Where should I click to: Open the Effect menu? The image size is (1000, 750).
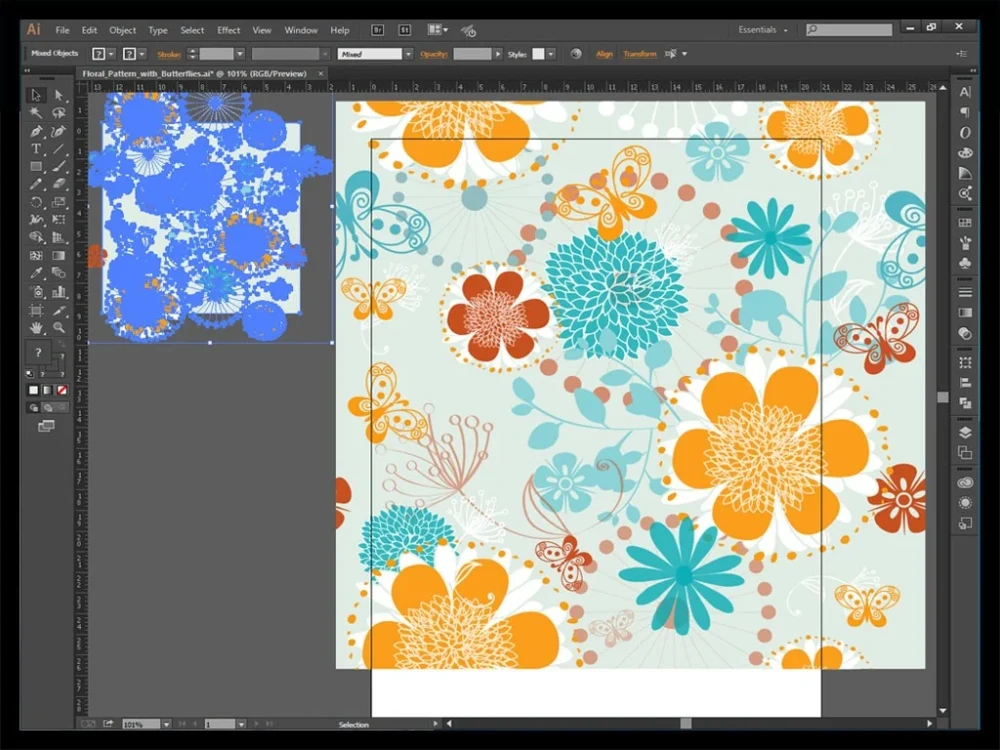pyautogui.click(x=228, y=30)
